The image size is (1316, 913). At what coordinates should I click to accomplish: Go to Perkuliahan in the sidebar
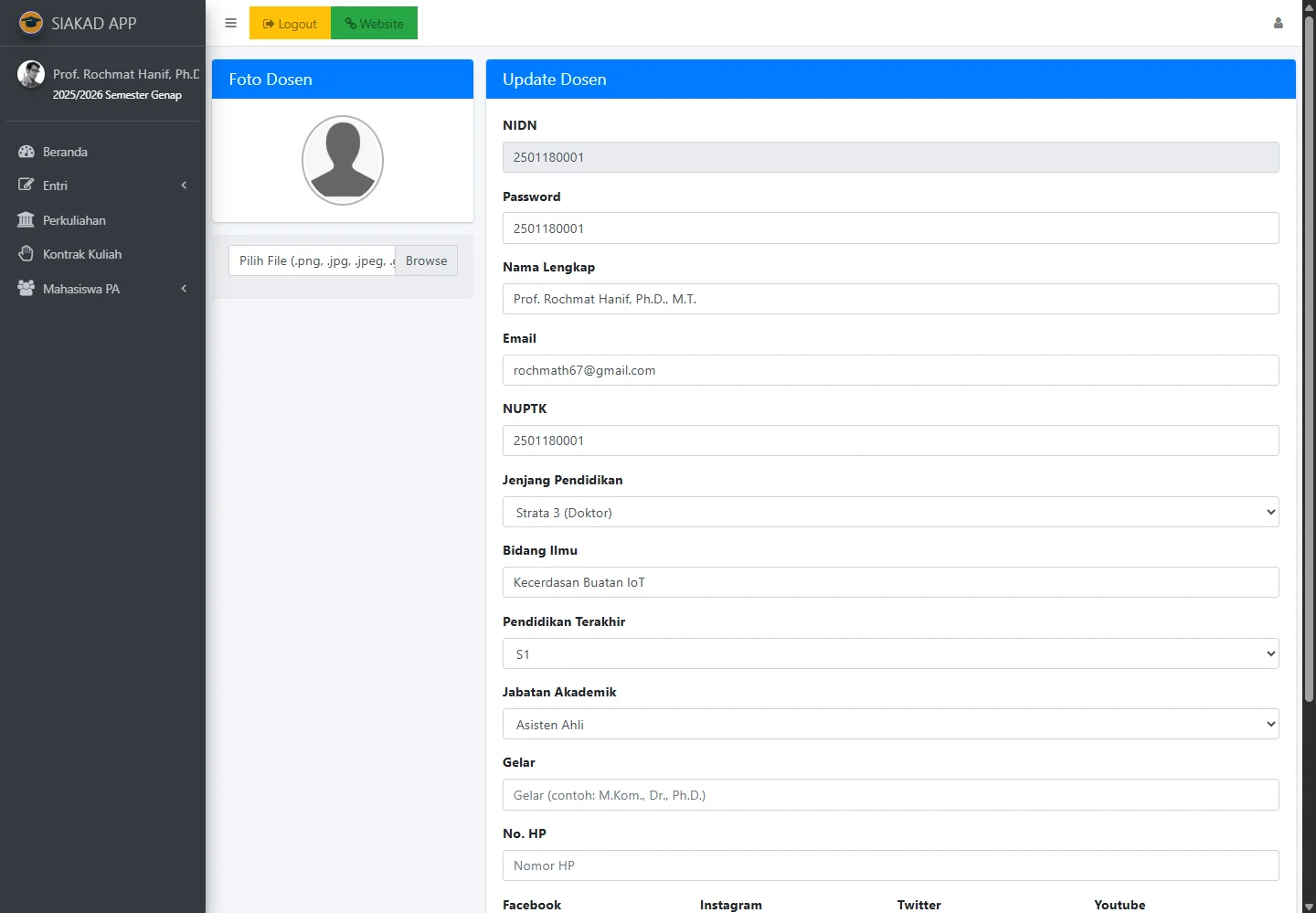click(x=74, y=220)
